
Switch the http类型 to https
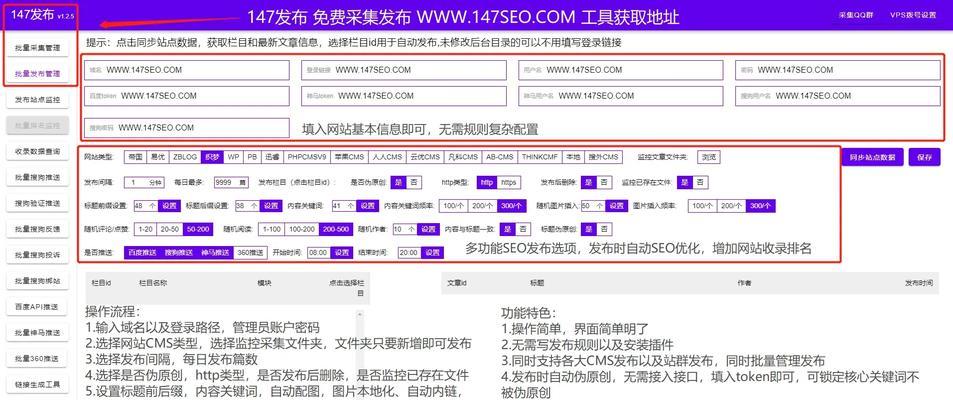click(507, 182)
